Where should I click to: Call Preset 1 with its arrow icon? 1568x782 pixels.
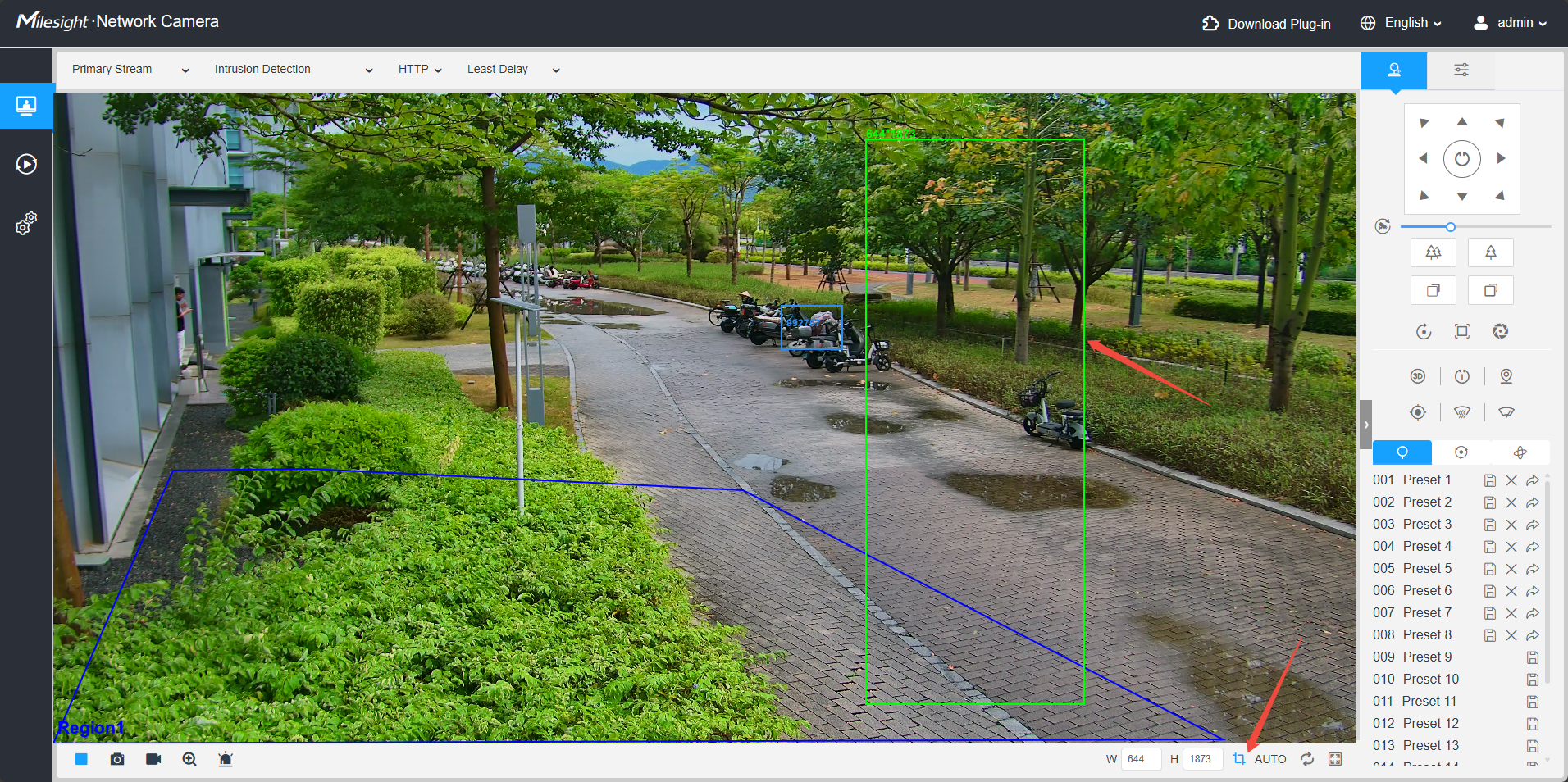[x=1533, y=480]
